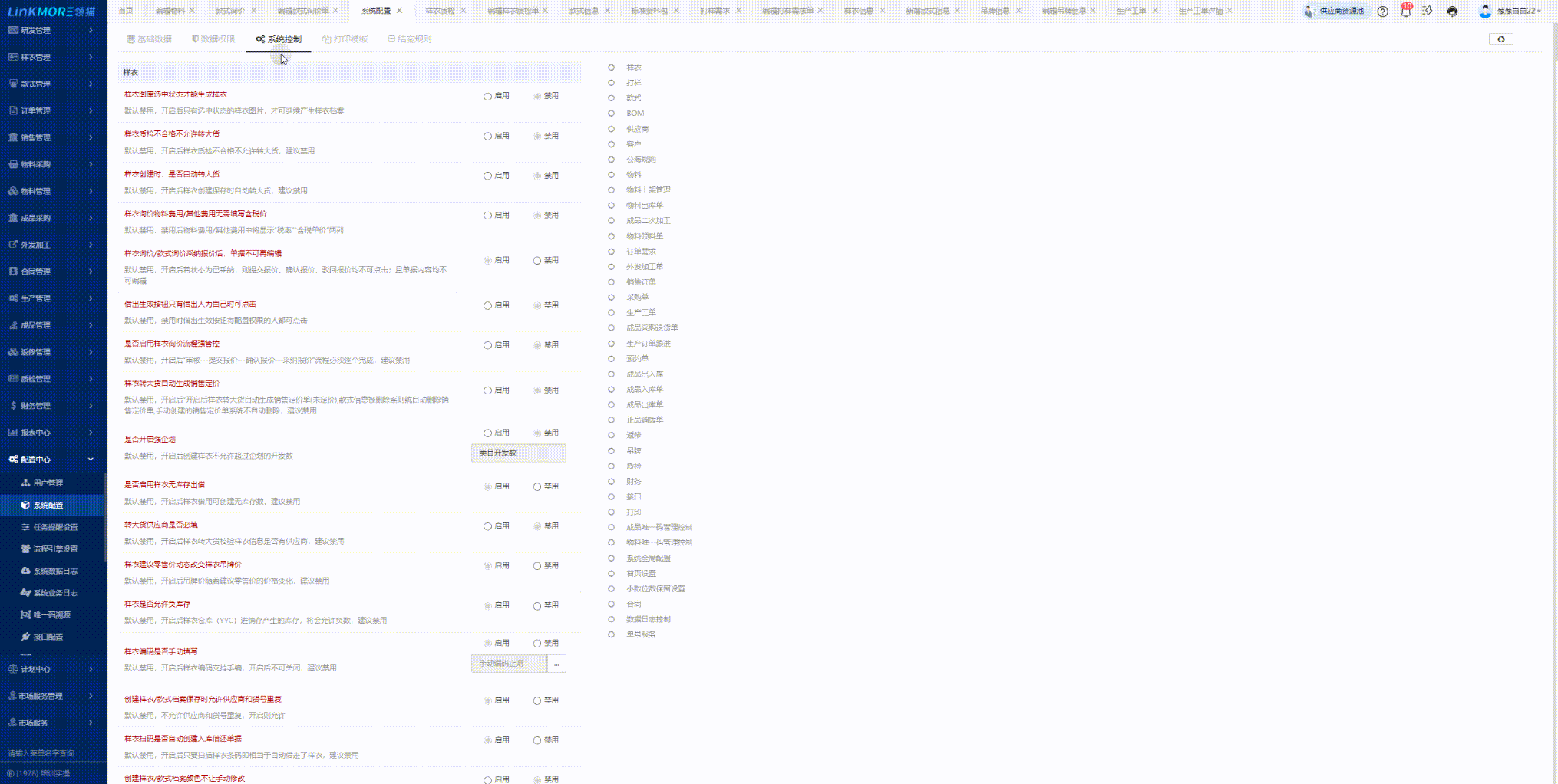1558x784 pixels.
Task: Select 禁用 for 是否启用样衣无库存出借
Action: point(537,486)
